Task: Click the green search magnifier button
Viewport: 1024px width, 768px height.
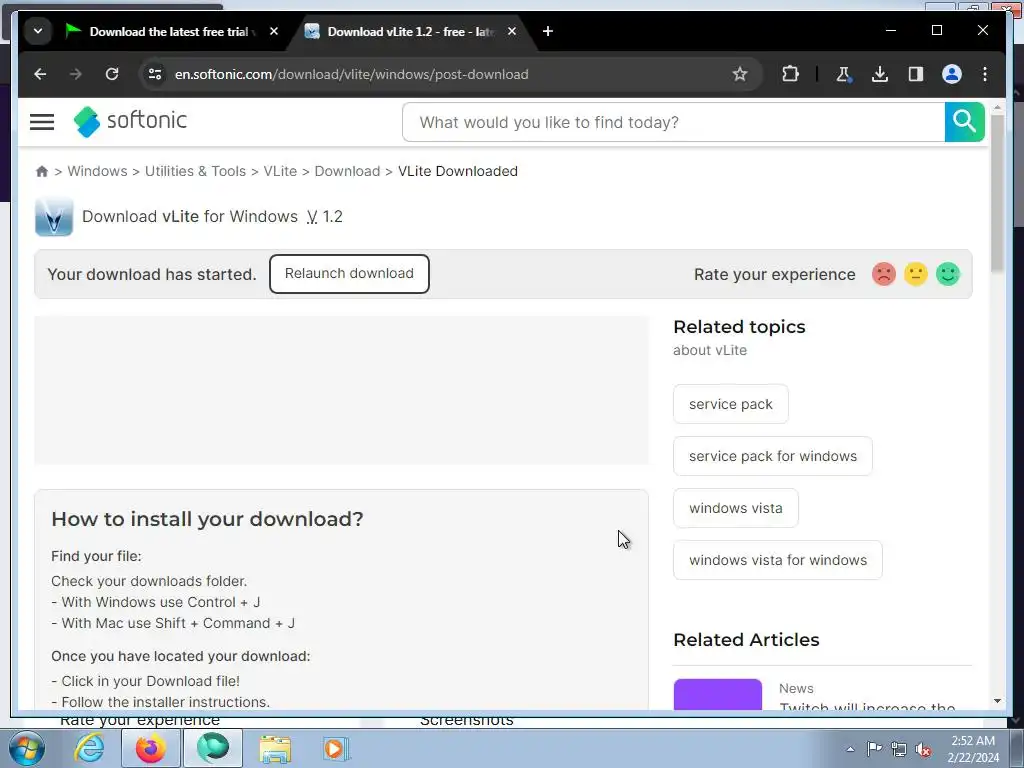Action: tap(964, 122)
